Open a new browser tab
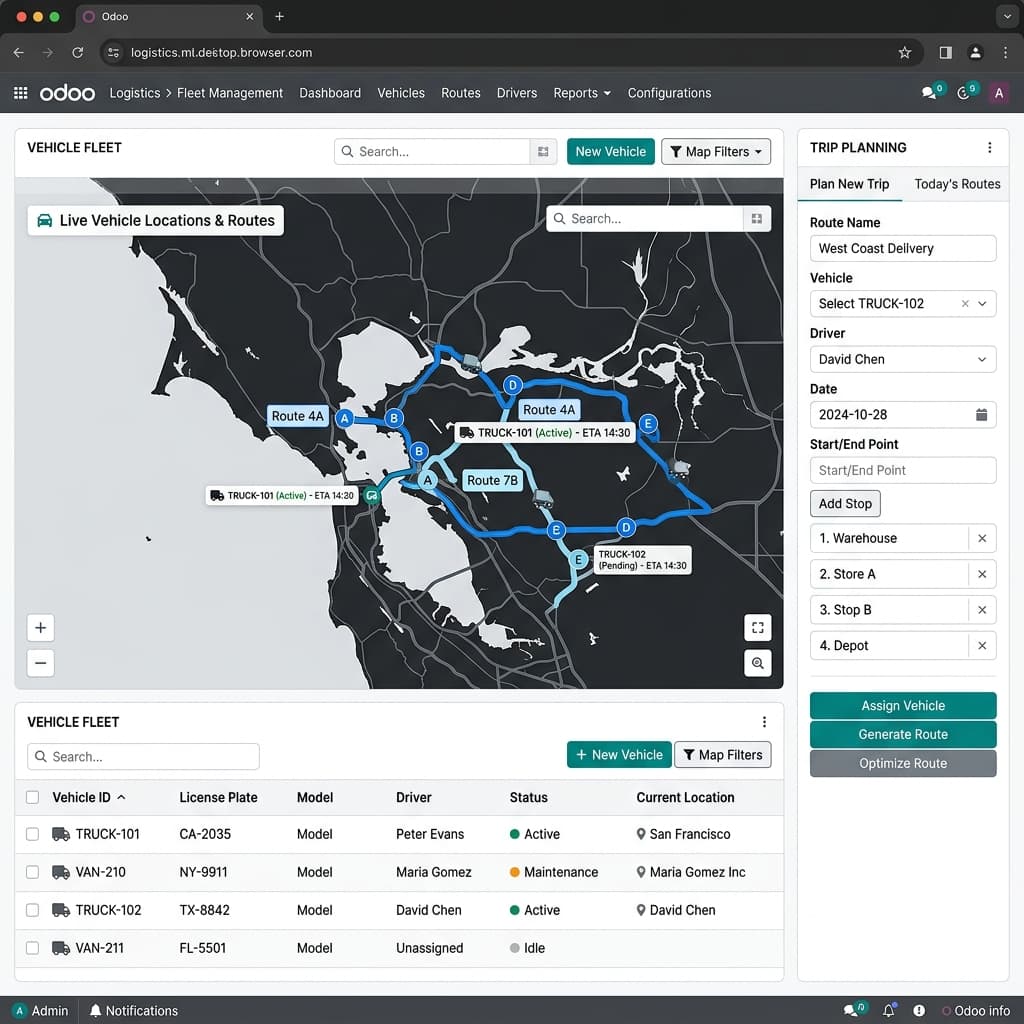1024x1024 pixels. (279, 16)
